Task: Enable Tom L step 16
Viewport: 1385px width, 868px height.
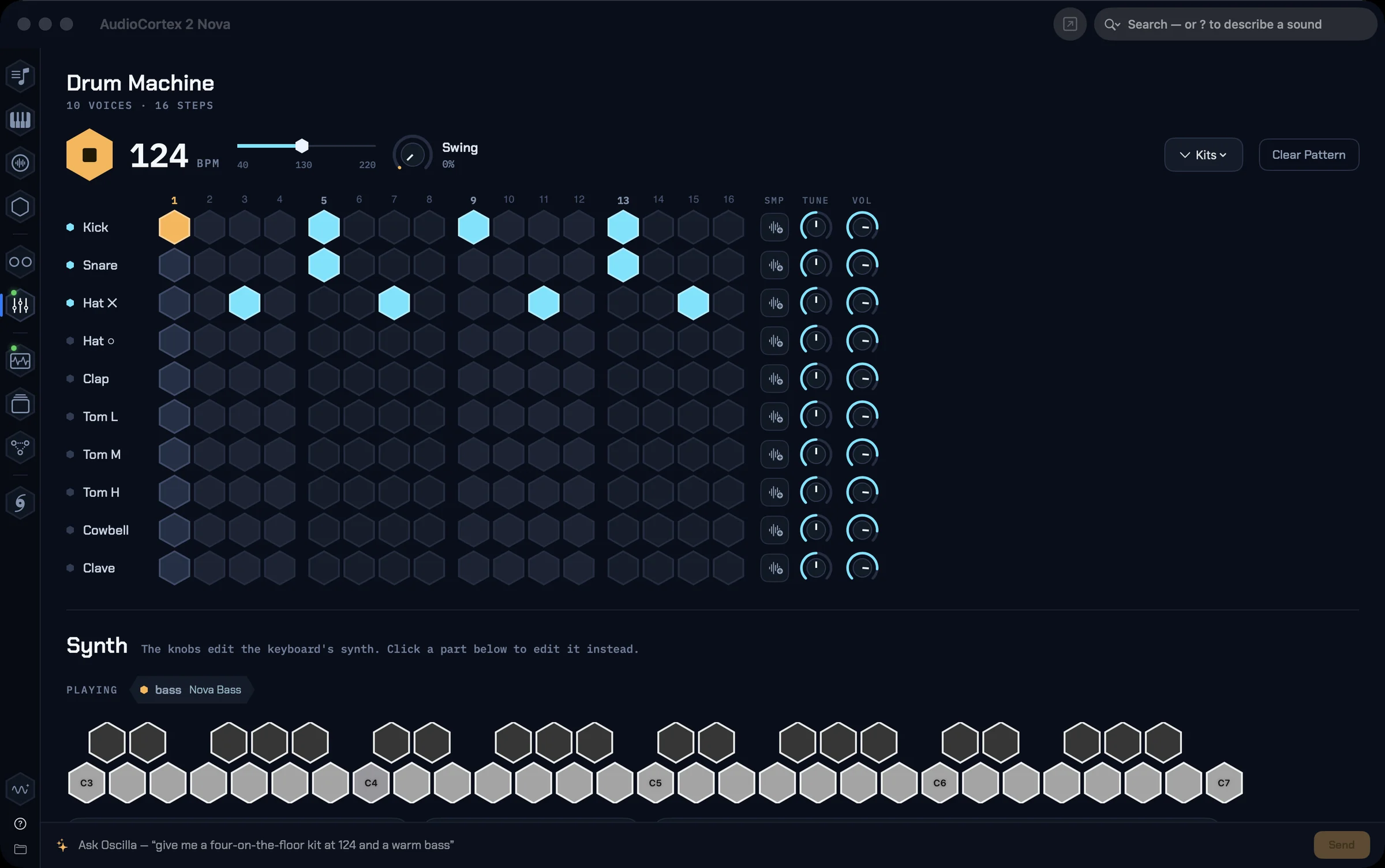Action: pos(728,417)
